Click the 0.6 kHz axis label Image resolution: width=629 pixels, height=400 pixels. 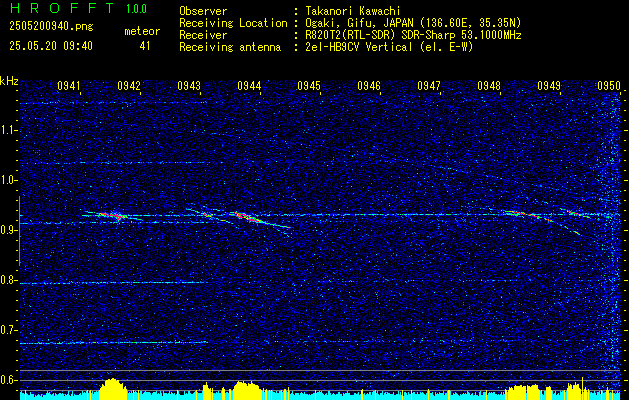pyautogui.click(x=9, y=380)
